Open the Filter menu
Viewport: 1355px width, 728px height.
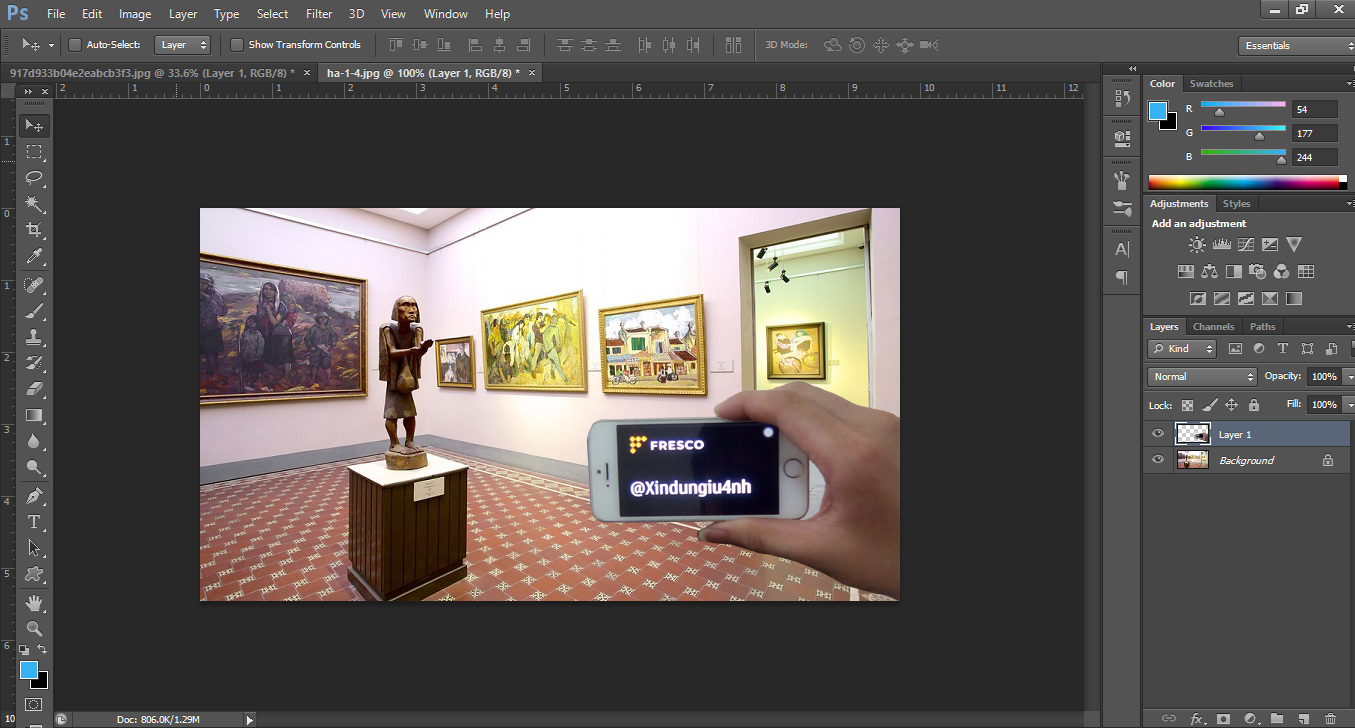pos(319,14)
